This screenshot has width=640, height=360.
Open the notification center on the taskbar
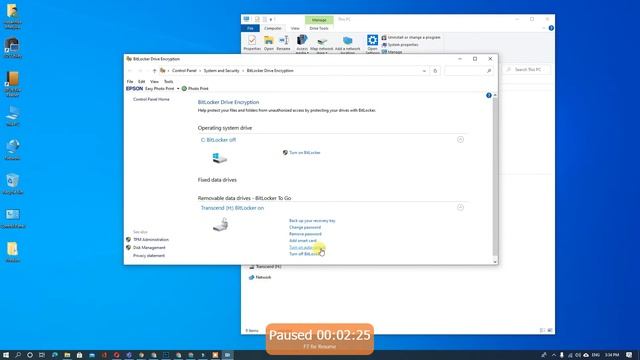[x=629, y=355]
